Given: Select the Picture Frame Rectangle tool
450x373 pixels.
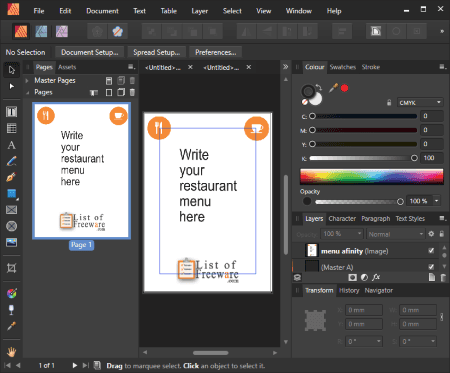Looking at the screenshot, I should point(12,210).
